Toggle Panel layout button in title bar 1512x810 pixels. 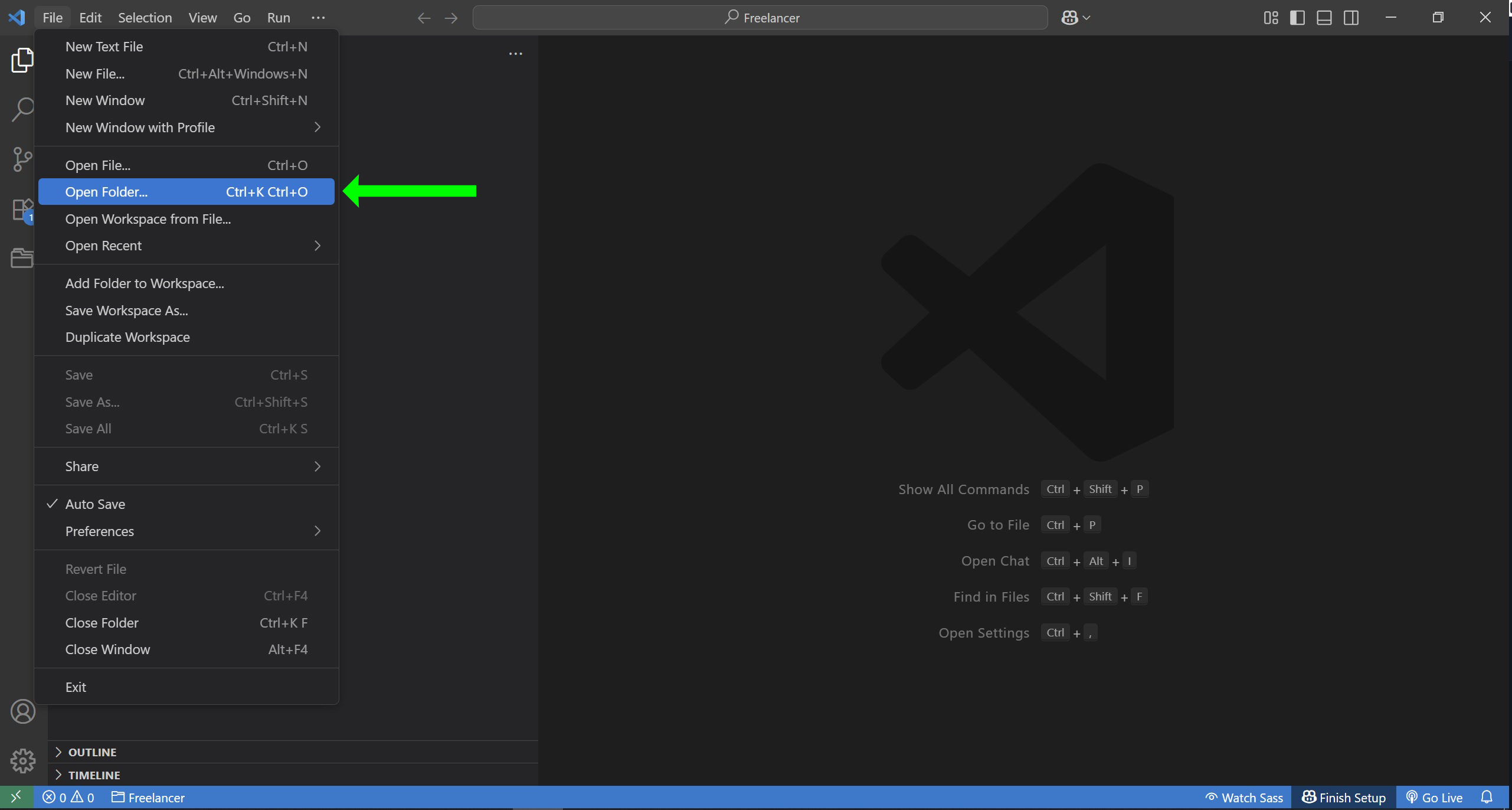click(1324, 18)
